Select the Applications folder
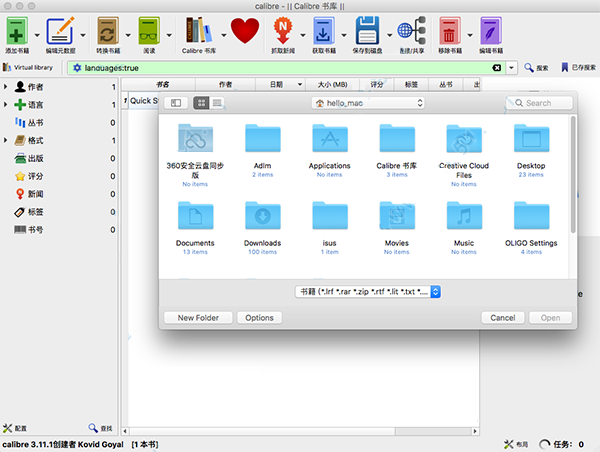Viewport: 600px width, 452px height. [x=329, y=150]
